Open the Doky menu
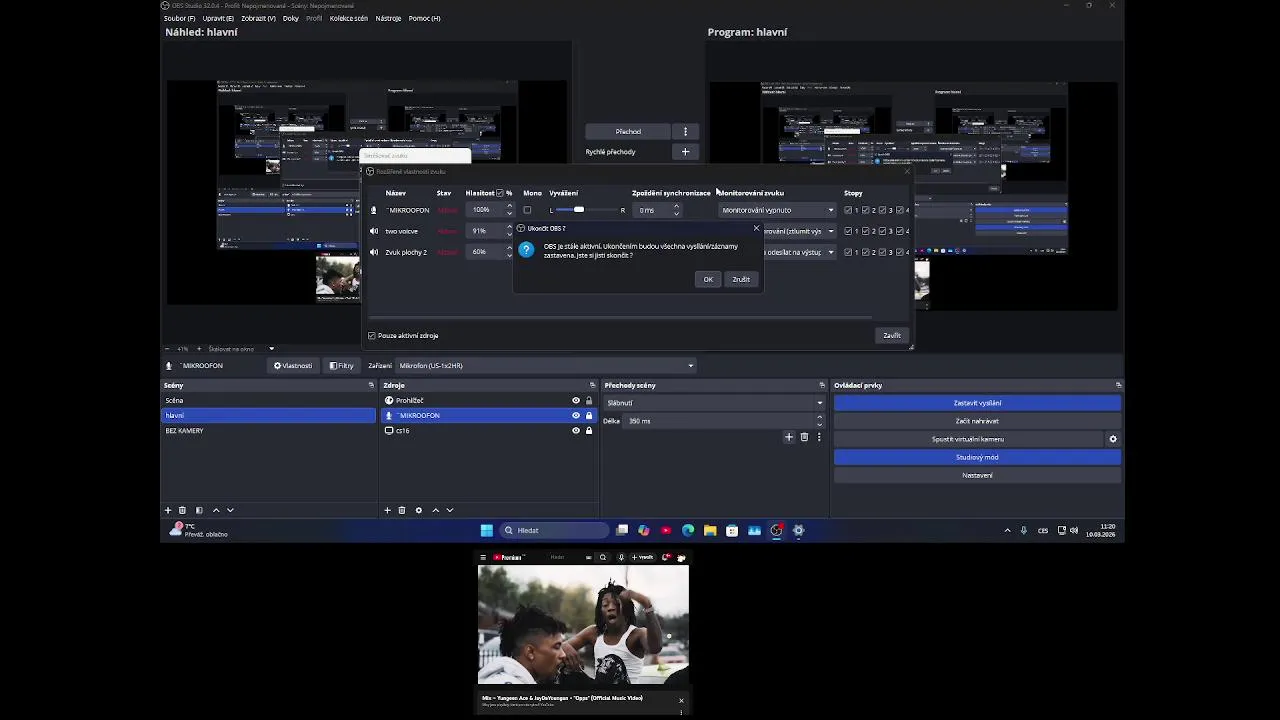The width and height of the screenshot is (1280, 720). tap(291, 18)
